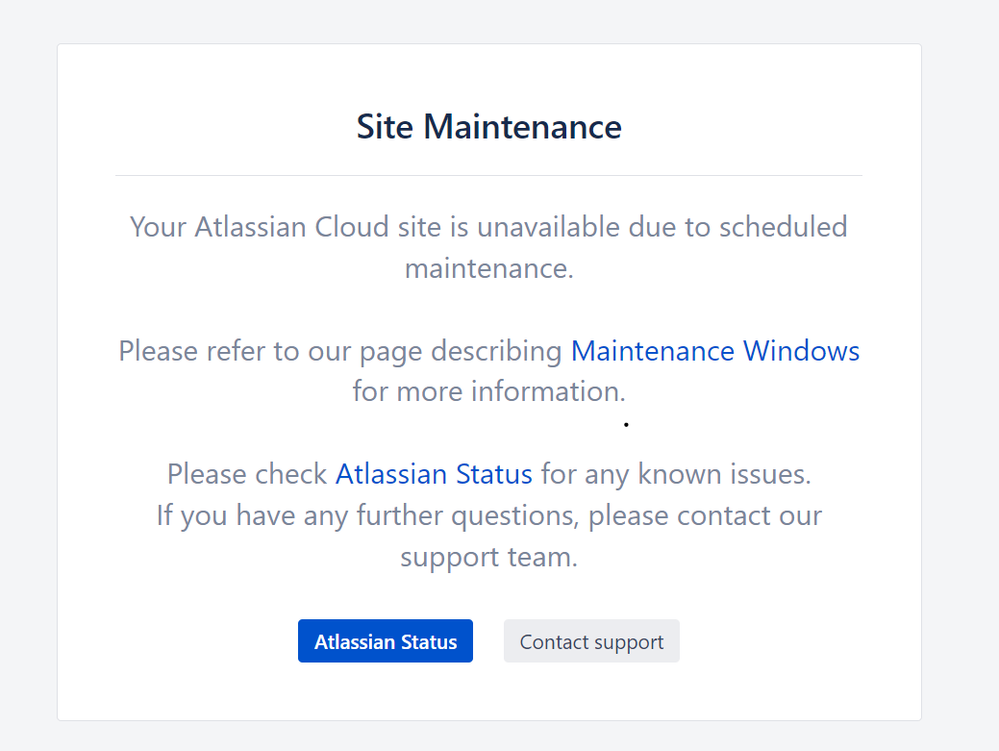
Task: Select the Site Maintenance heading
Action: [489, 126]
